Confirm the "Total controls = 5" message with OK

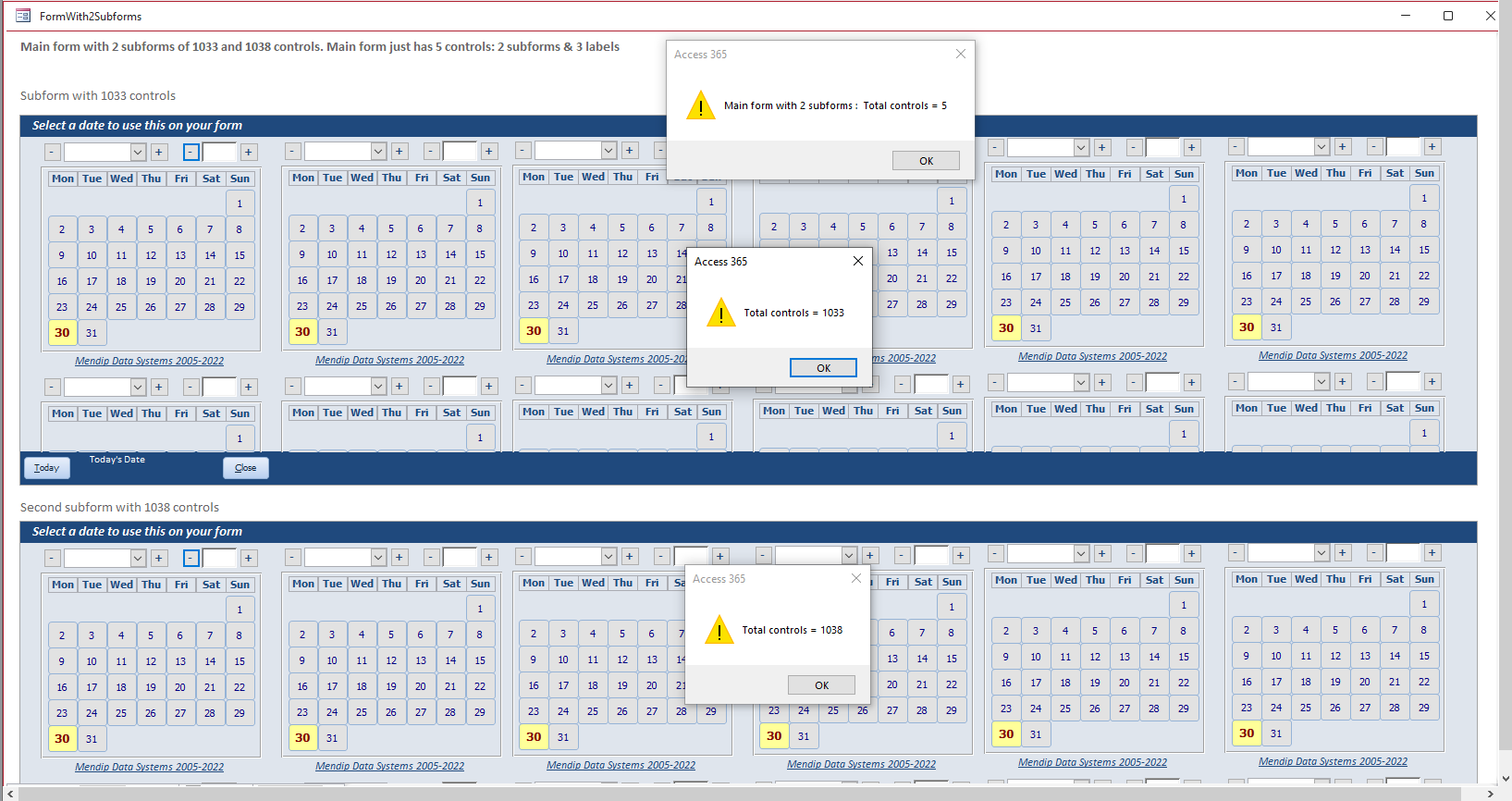pyautogui.click(x=926, y=161)
